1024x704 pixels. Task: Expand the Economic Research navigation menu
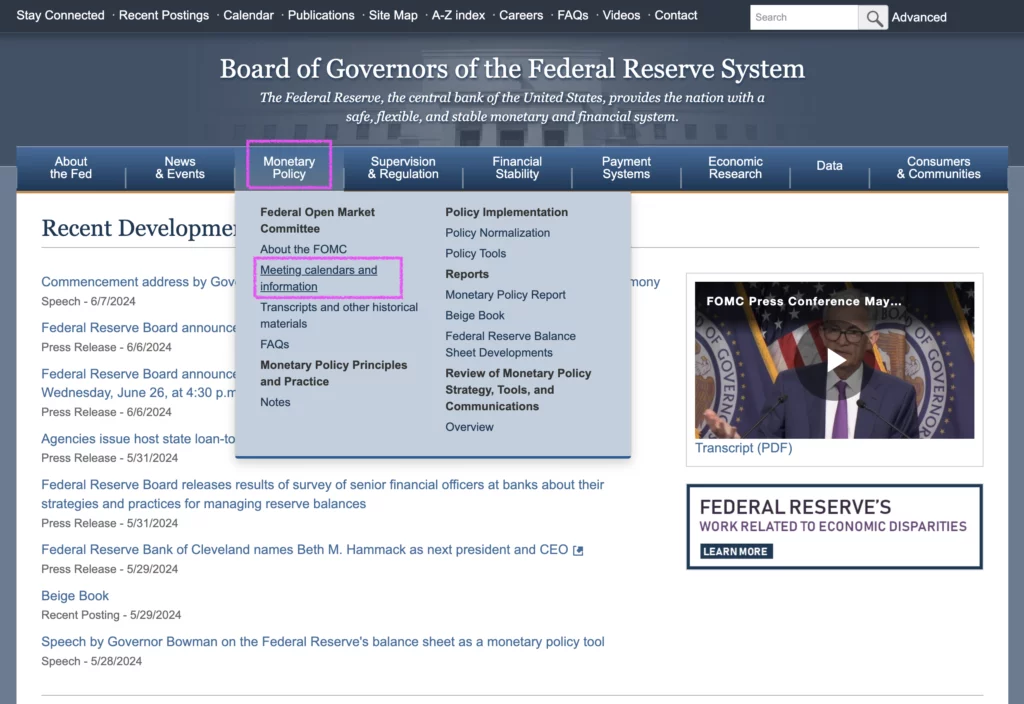735,166
